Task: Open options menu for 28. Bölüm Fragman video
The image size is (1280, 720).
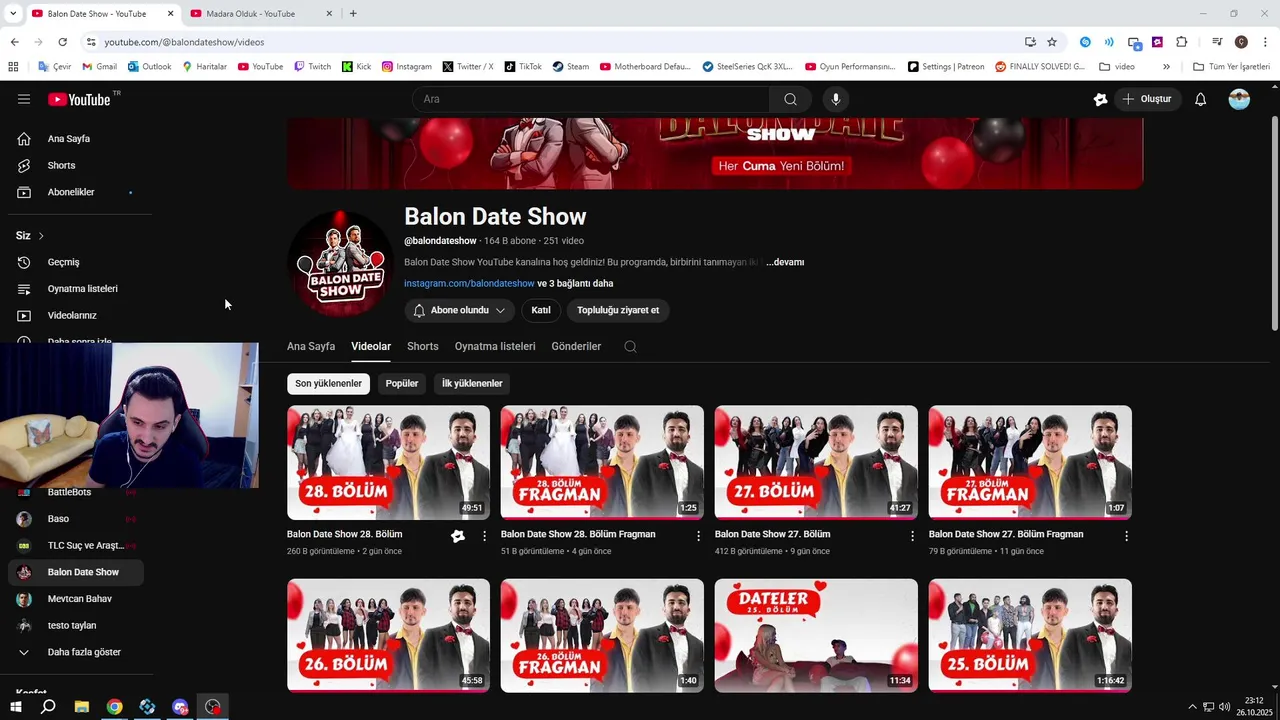Action: click(698, 536)
